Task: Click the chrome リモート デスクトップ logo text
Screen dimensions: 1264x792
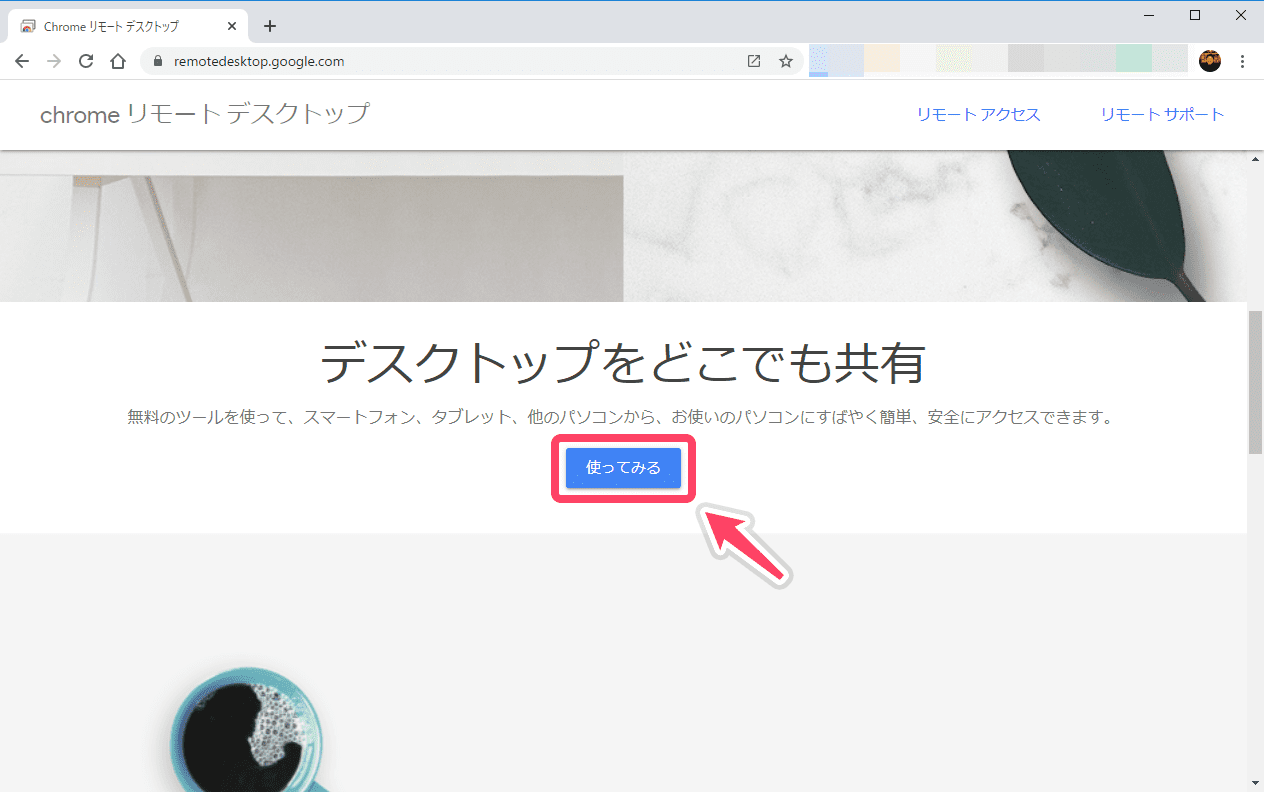Action: click(x=204, y=115)
